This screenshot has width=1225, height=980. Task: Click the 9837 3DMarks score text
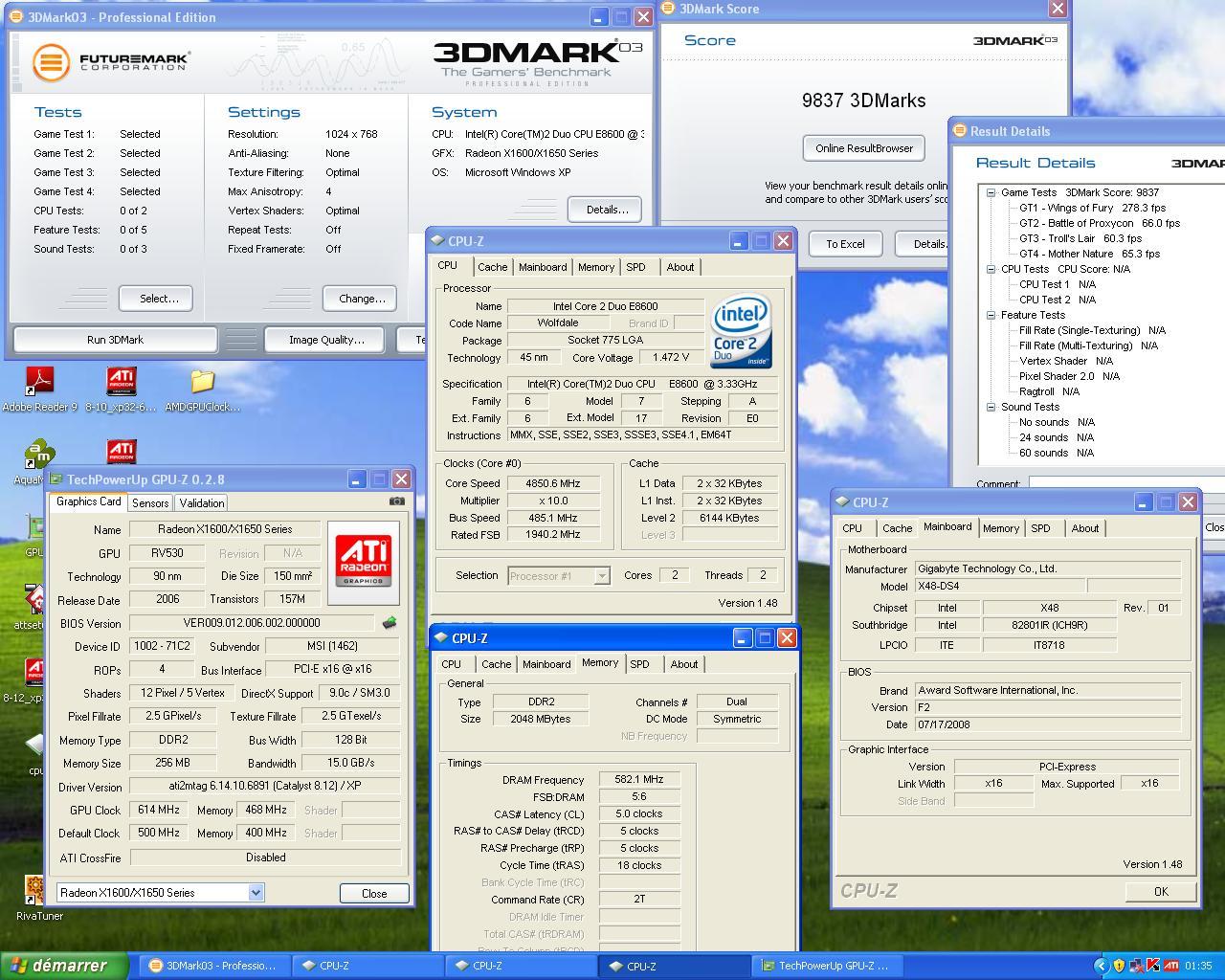tap(863, 100)
